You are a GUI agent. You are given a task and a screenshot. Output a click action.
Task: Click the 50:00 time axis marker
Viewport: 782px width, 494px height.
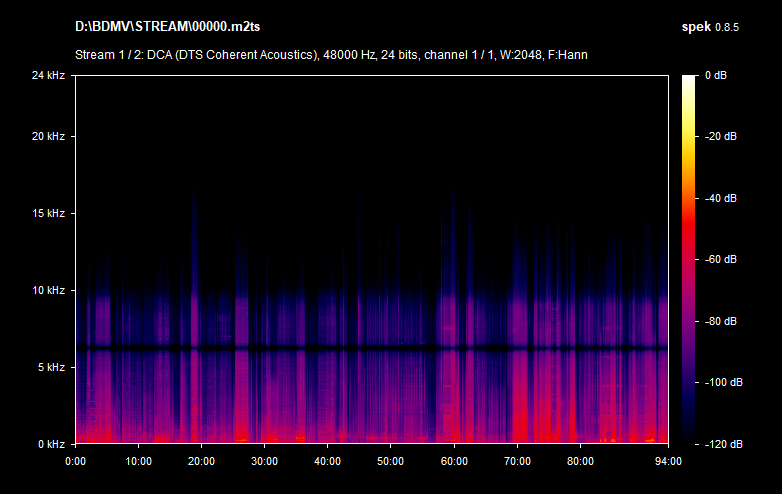point(390,461)
